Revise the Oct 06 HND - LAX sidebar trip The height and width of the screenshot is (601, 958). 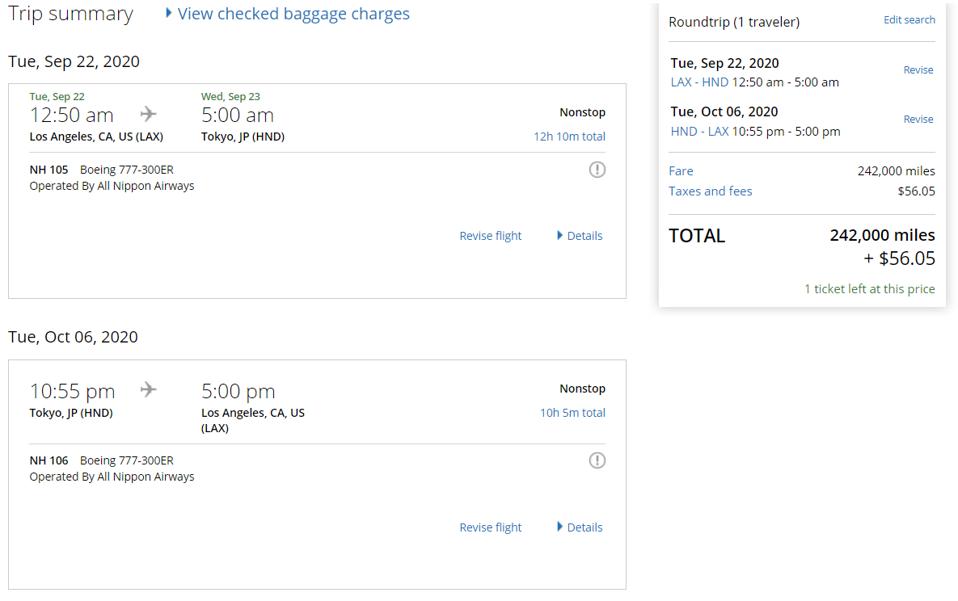tap(918, 119)
